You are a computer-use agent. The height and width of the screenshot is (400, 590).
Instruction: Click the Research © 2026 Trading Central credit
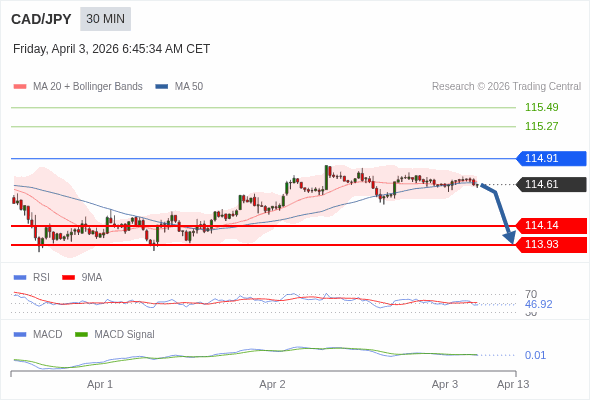click(x=506, y=87)
